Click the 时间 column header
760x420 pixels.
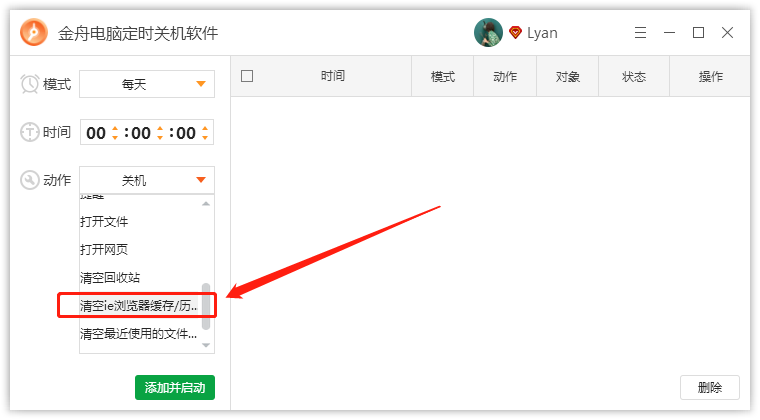tap(332, 76)
